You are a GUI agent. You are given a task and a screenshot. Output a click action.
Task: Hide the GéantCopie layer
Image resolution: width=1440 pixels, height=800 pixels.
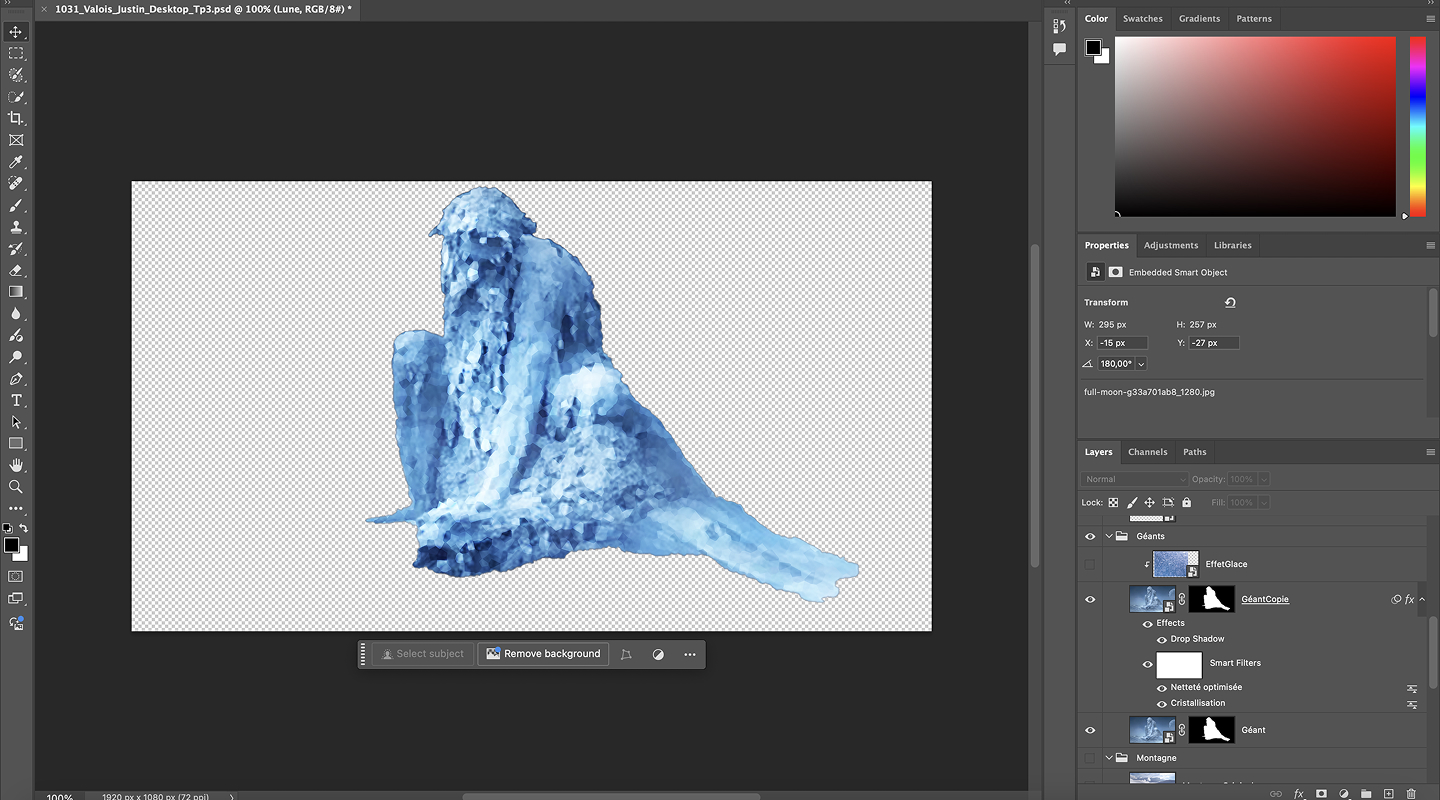point(1090,599)
